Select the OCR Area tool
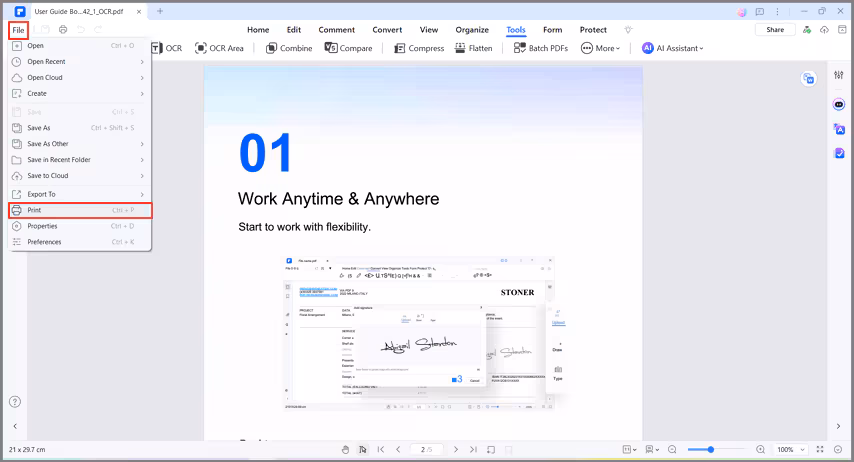854x462 pixels. 219,48
